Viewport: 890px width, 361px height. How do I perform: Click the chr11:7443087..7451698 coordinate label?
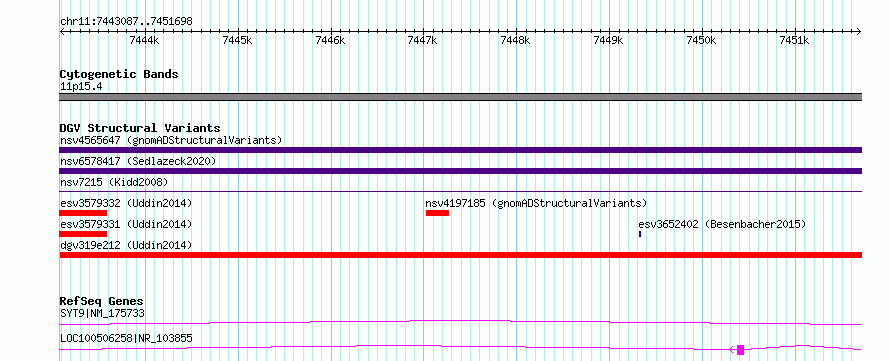point(126,22)
